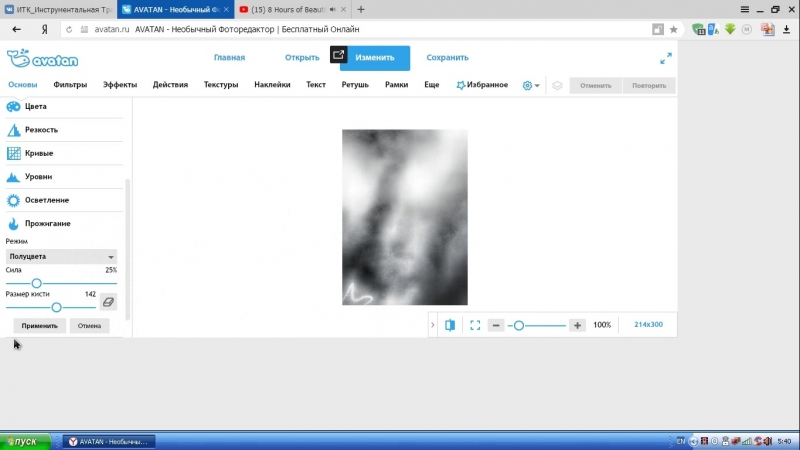Bookmark the page with the star icon
Screen dimensions: 800x450
coord(673,30)
